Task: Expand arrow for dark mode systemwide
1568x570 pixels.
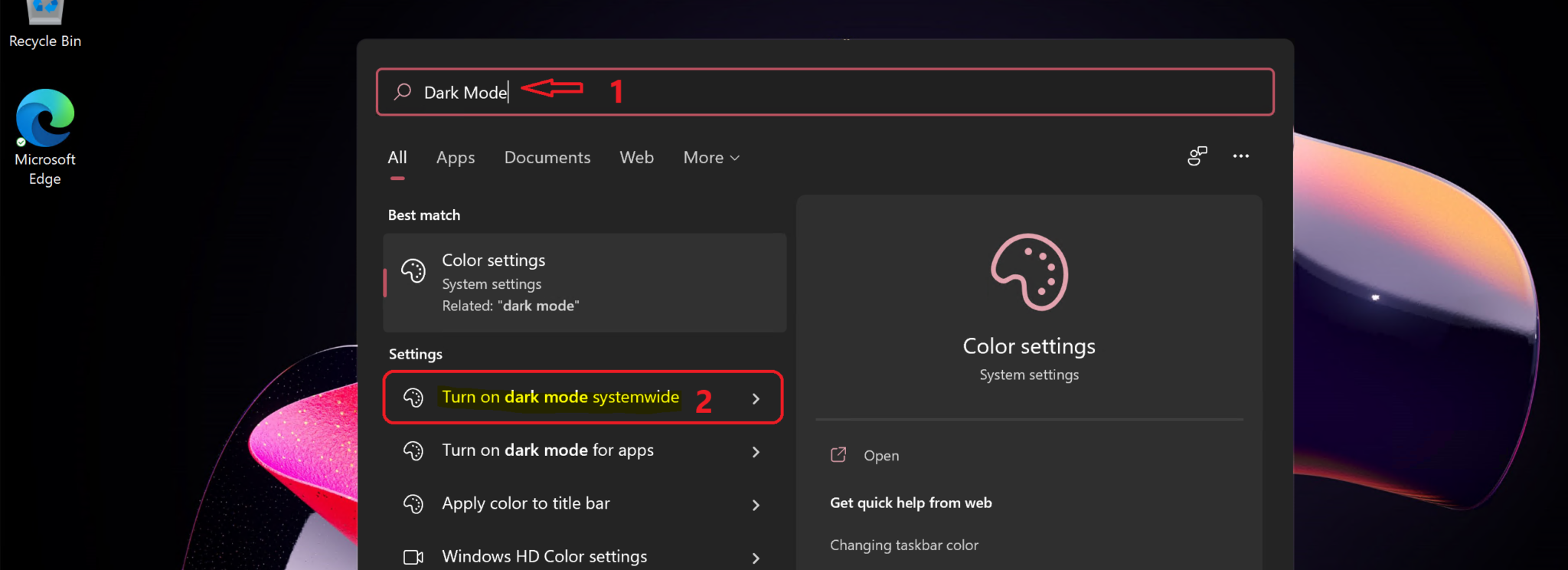Action: click(756, 398)
